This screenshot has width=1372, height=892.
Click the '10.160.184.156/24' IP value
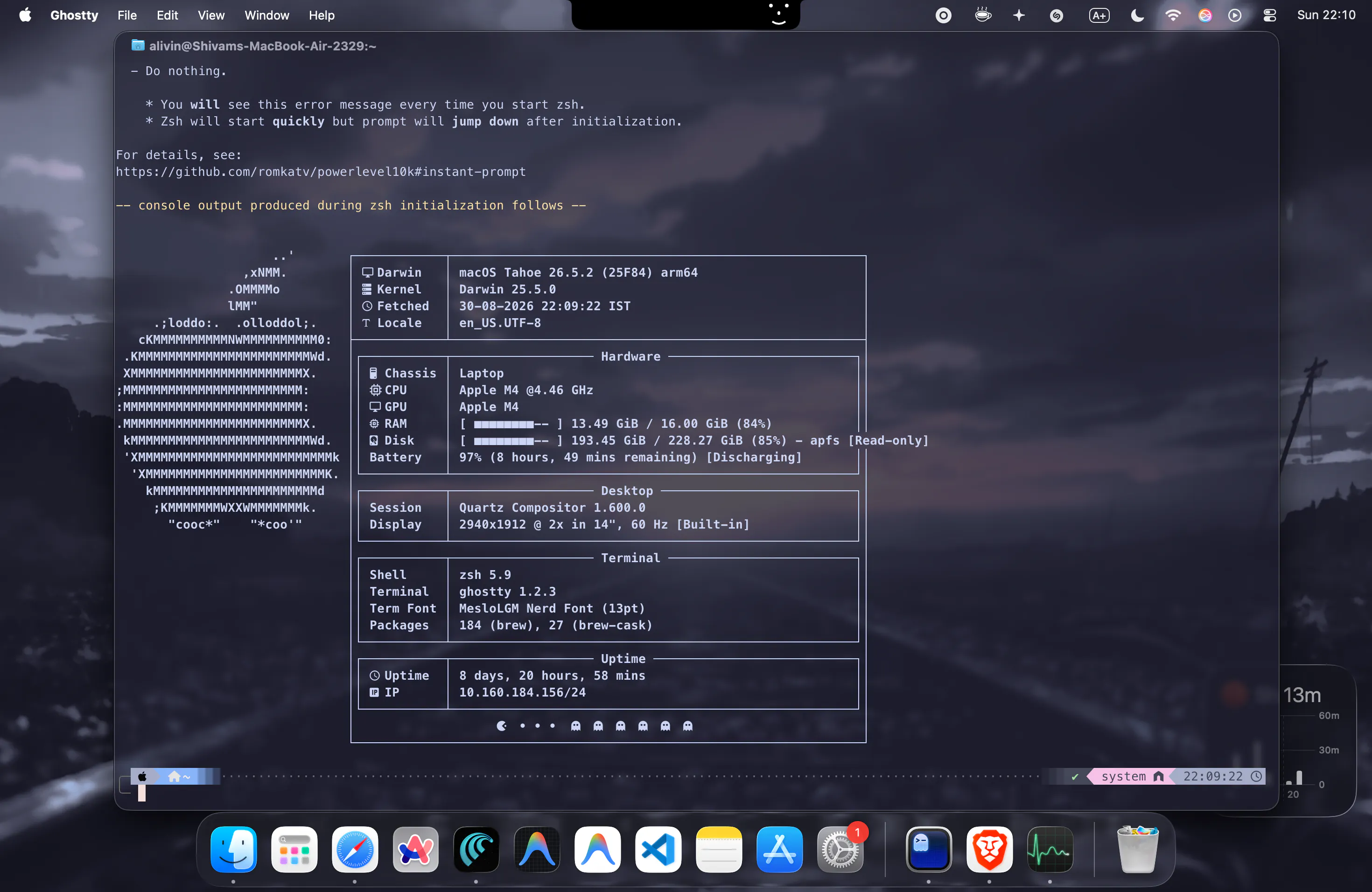[522, 692]
